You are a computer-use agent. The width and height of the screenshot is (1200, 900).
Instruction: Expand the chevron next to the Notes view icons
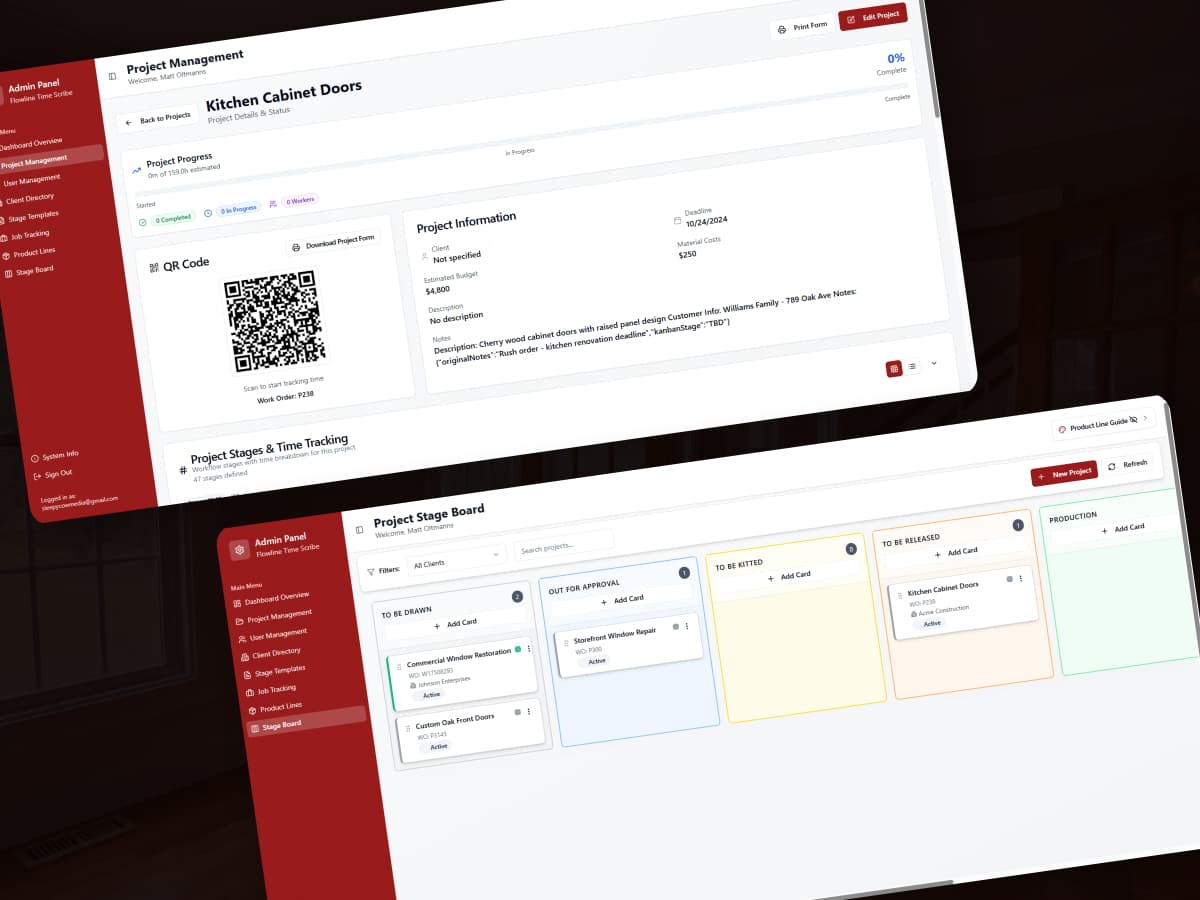[x=934, y=363]
